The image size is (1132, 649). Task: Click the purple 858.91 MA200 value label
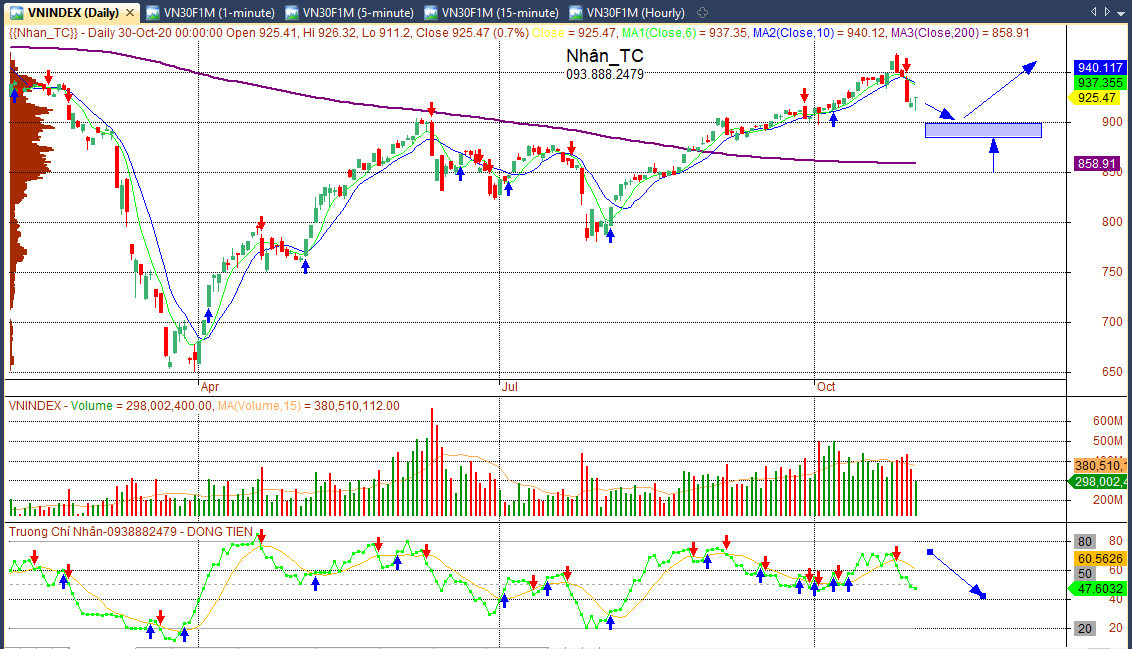pyautogui.click(x=1096, y=164)
